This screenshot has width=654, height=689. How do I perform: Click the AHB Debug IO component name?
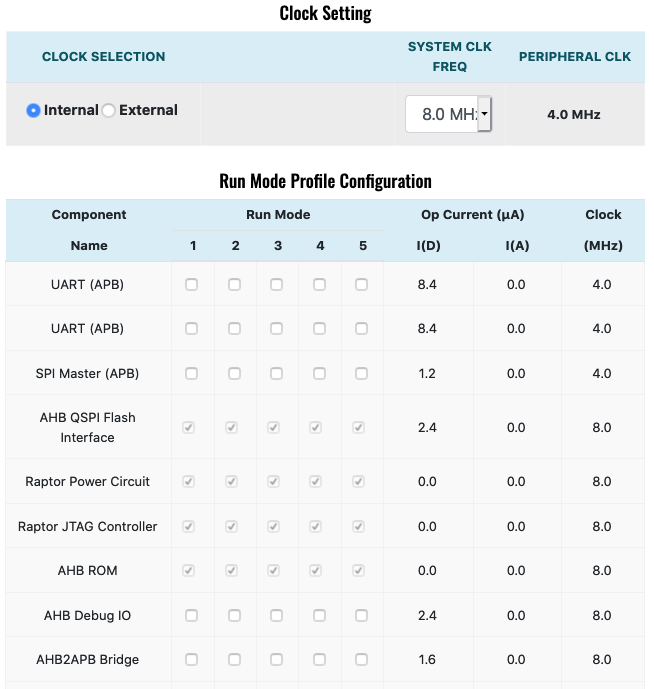87,616
